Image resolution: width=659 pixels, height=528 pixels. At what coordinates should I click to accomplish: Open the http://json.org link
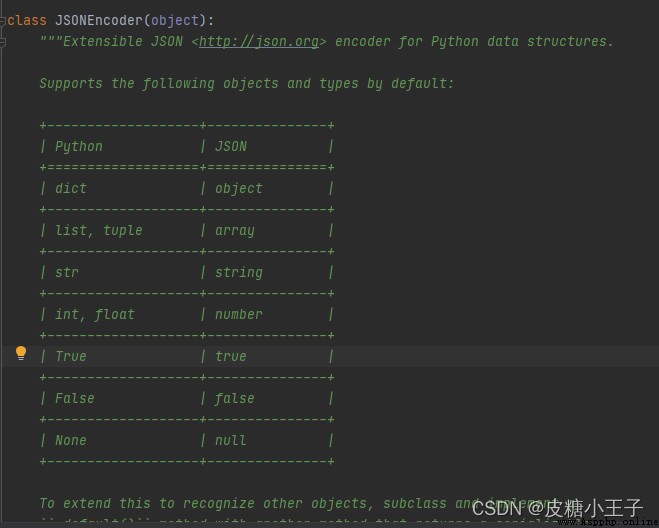(x=258, y=42)
